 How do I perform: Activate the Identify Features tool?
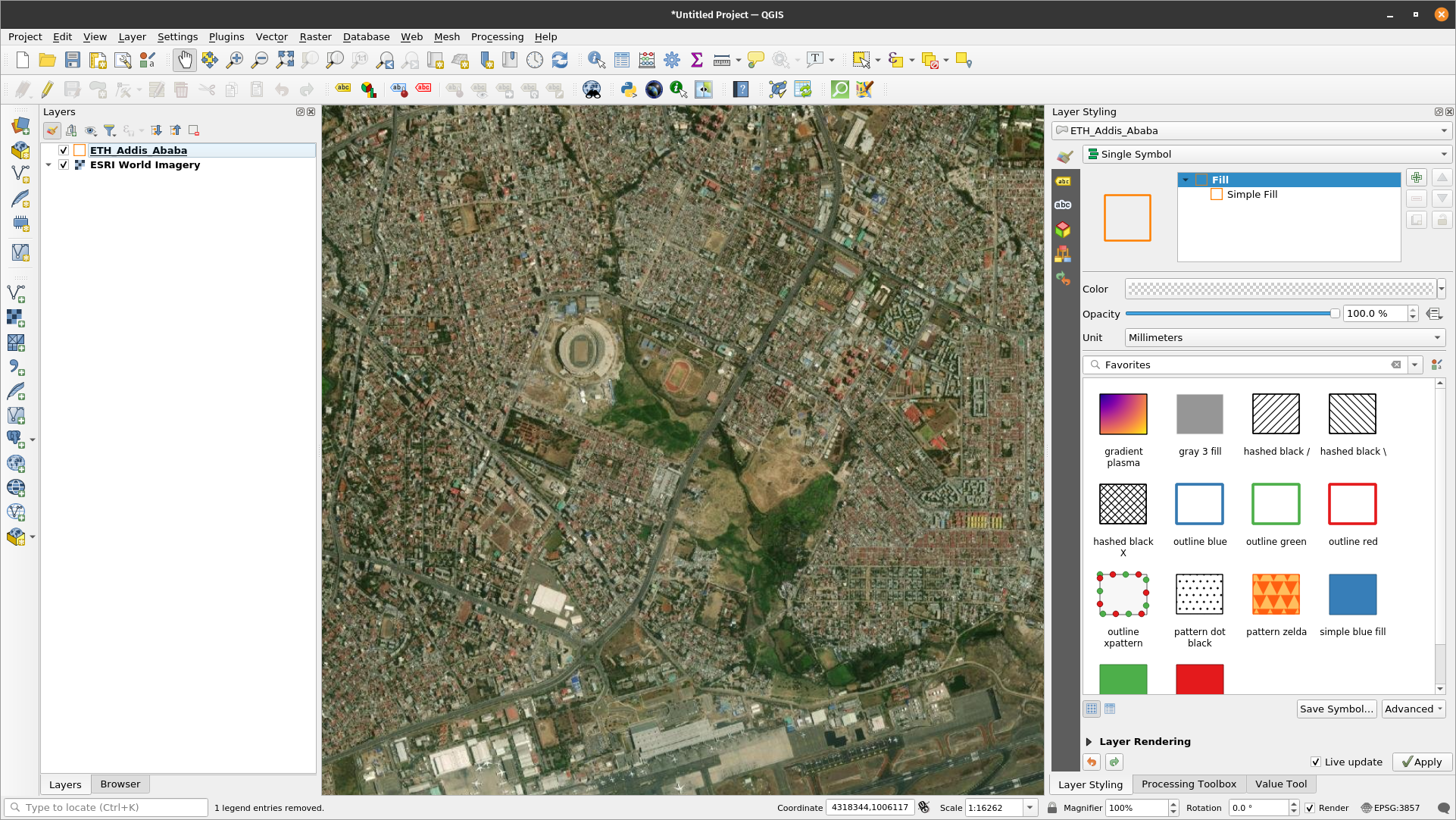coord(597,61)
